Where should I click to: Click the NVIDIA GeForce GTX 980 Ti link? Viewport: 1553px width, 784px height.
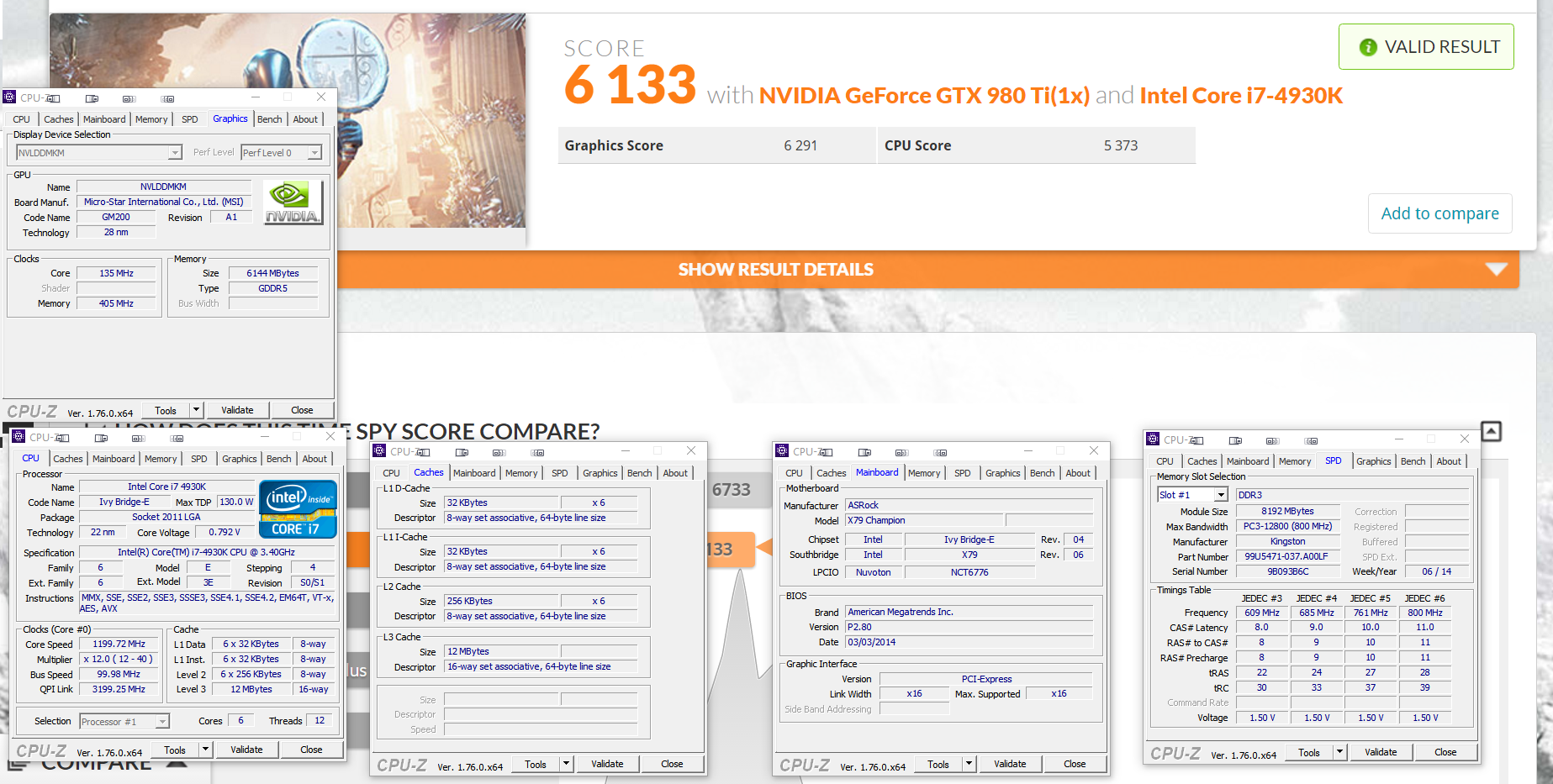point(924,96)
